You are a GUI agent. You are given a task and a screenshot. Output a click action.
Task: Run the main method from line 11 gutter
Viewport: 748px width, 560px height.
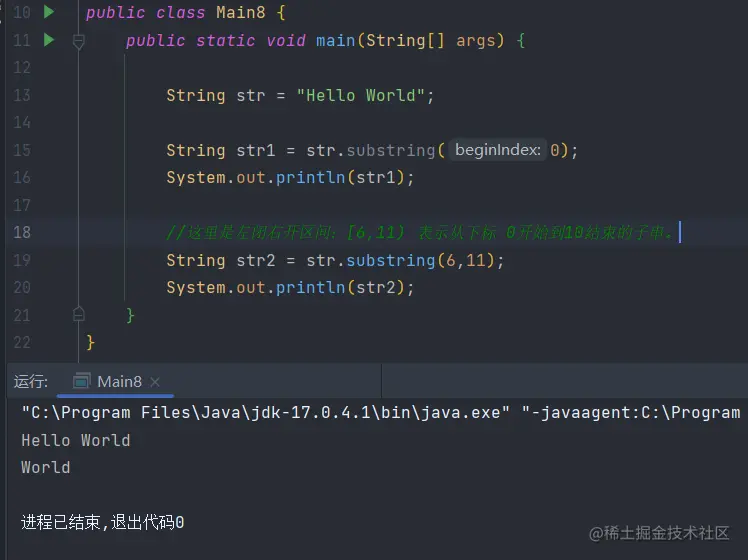49,40
